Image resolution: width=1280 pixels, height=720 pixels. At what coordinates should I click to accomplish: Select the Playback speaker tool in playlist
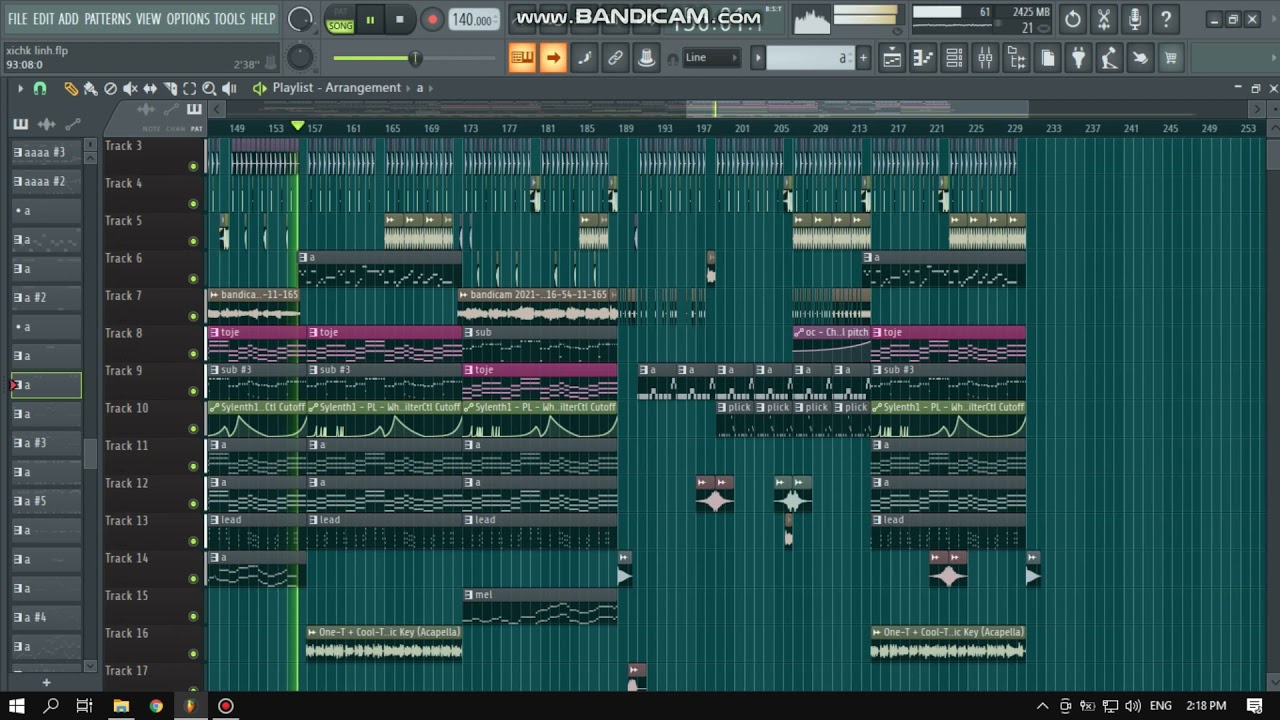point(229,88)
